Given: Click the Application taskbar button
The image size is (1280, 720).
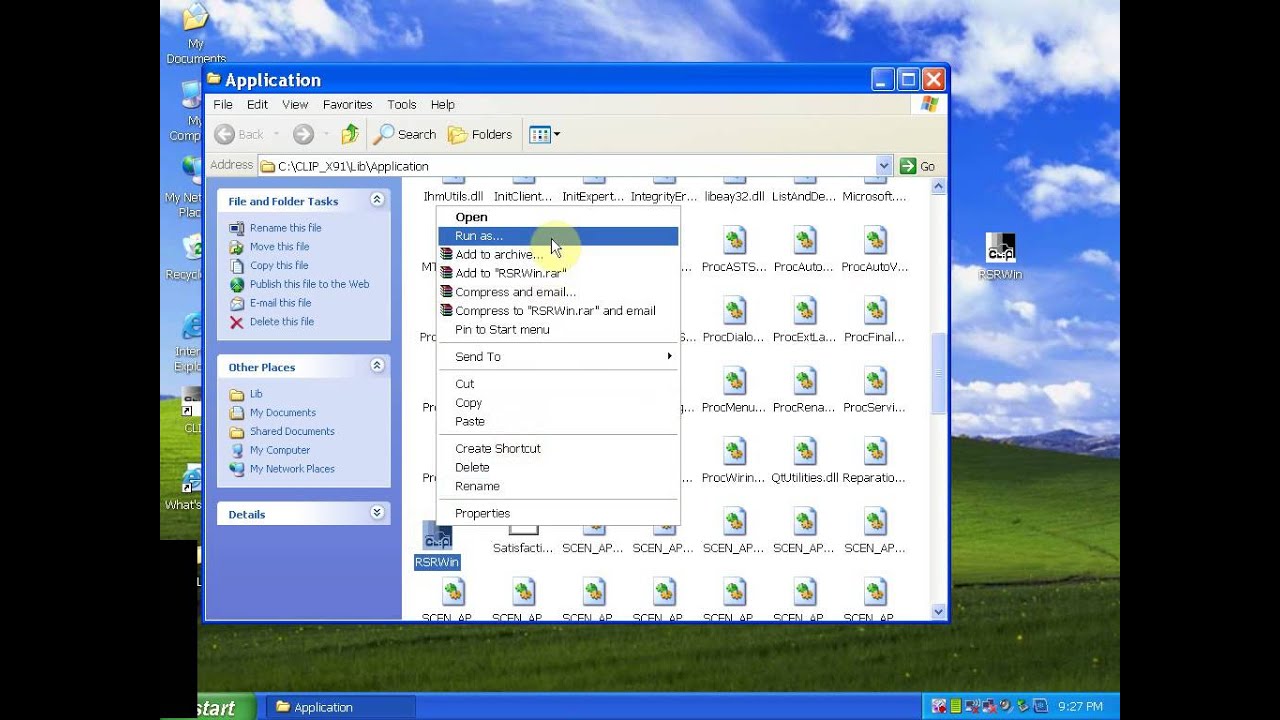Looking at the screenshot, I should coord(340,707).
